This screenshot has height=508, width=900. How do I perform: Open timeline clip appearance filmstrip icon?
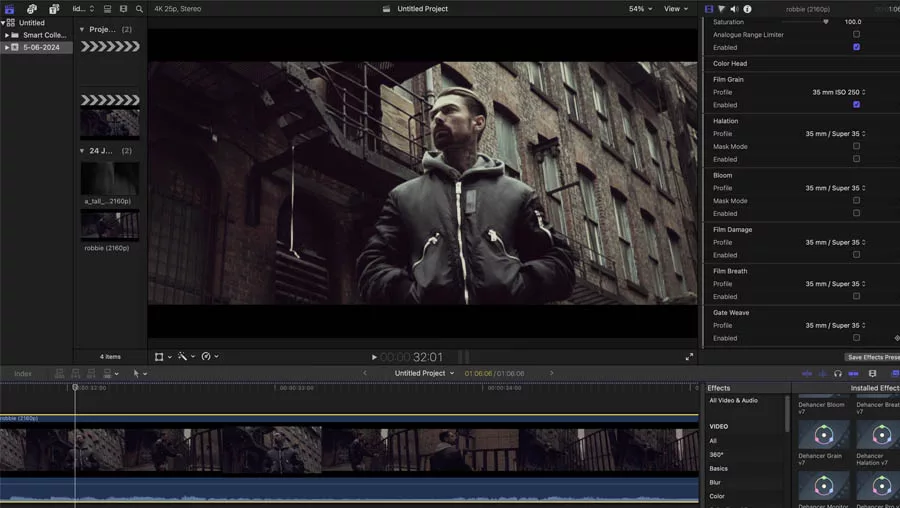[872, 373]
